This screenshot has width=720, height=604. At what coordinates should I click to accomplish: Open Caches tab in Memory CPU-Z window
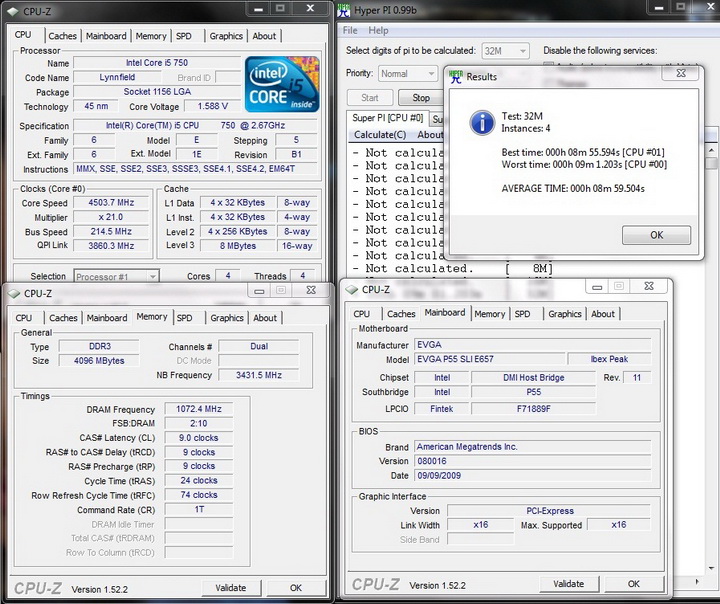pyautogui.click(x=63, y=318)
